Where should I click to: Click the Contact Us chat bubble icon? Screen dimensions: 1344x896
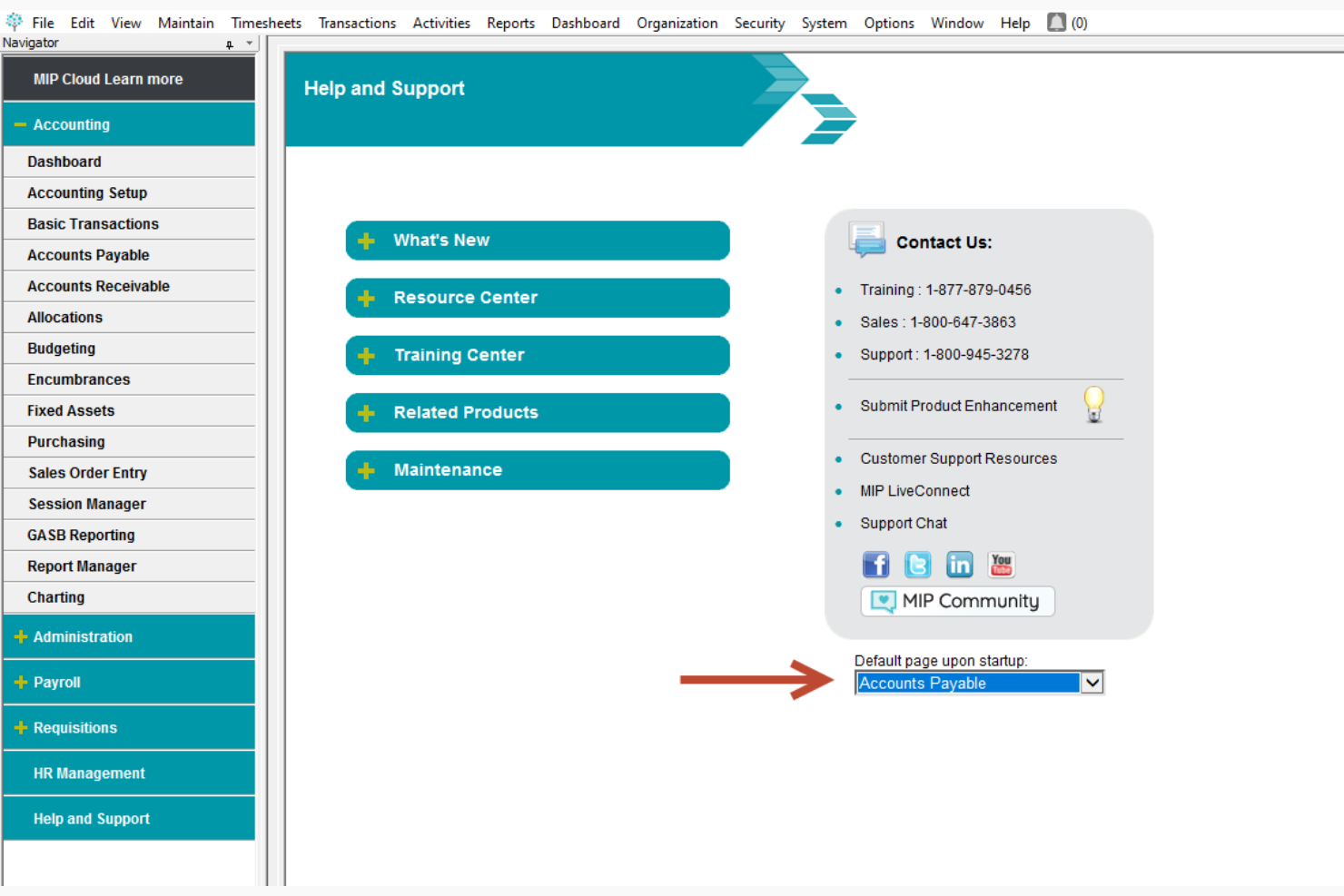(x=867, y=240)
